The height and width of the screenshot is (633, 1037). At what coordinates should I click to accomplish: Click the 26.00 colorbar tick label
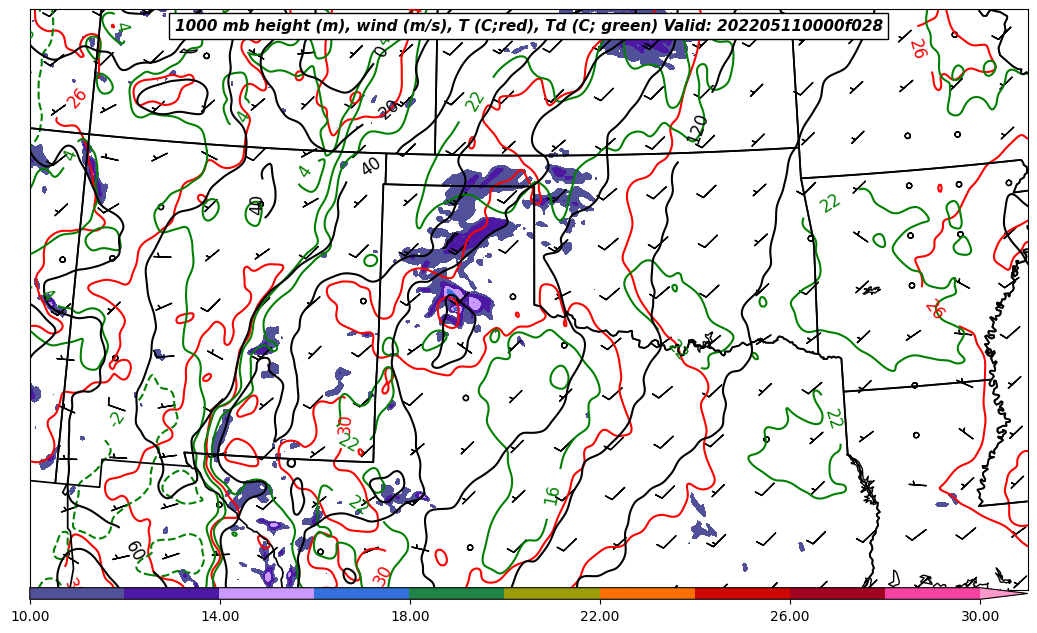click(790, 617)
